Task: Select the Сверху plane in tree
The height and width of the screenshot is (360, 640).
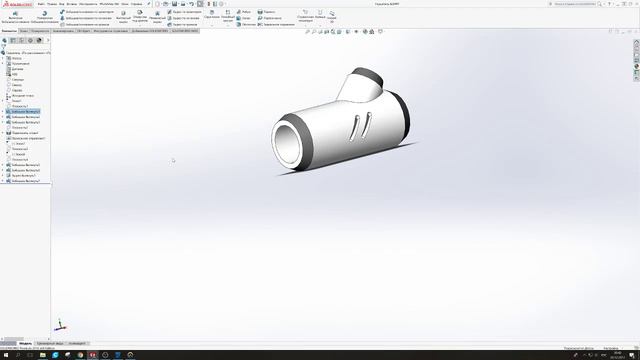Action: pos(14,85)
